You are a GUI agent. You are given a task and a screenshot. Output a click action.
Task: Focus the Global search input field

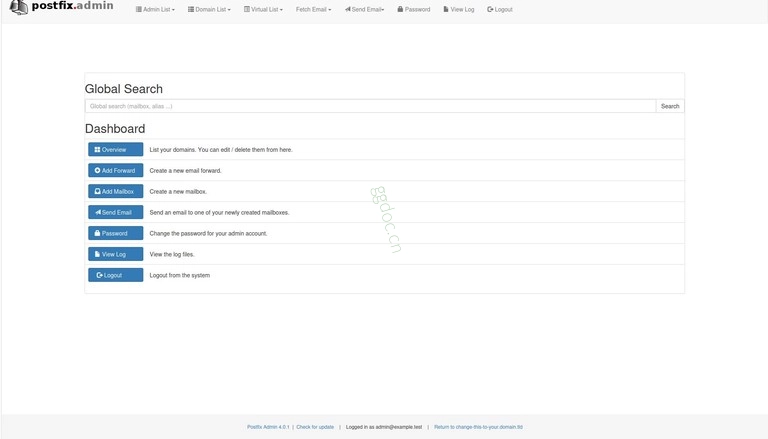point(370,106)
